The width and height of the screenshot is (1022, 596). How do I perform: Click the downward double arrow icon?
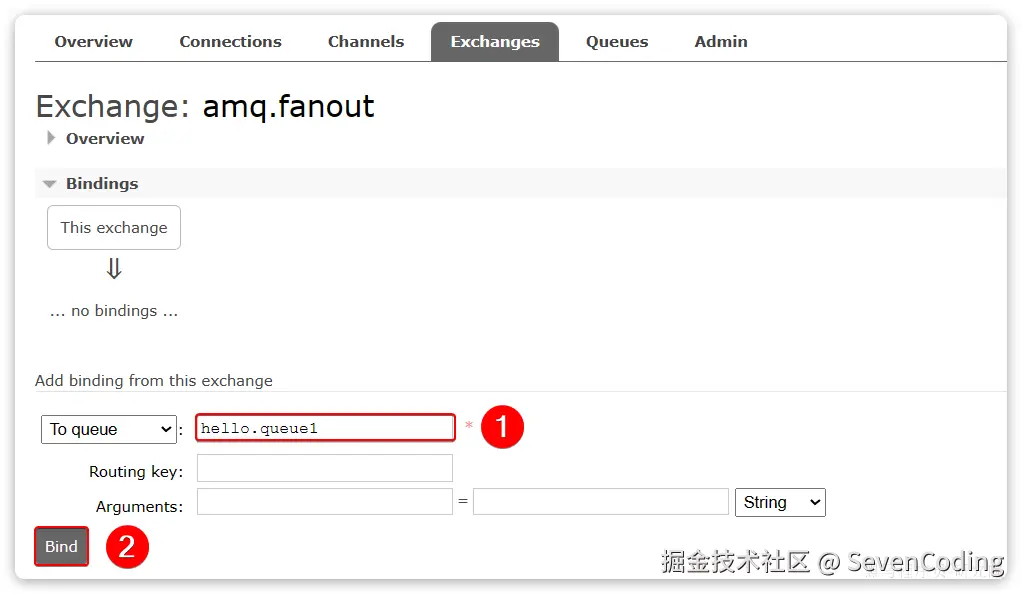114,269
